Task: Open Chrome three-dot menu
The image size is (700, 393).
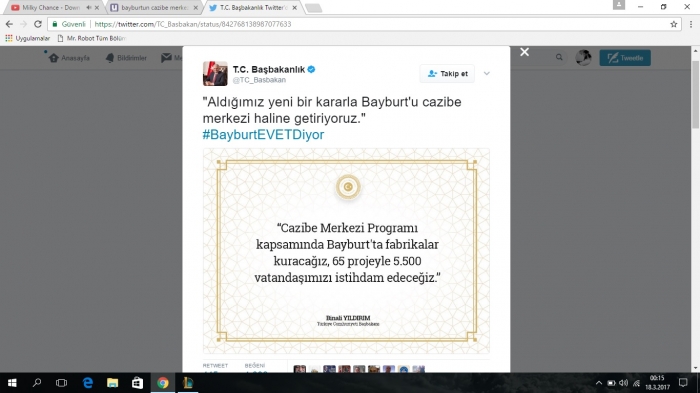Action: 692,24
